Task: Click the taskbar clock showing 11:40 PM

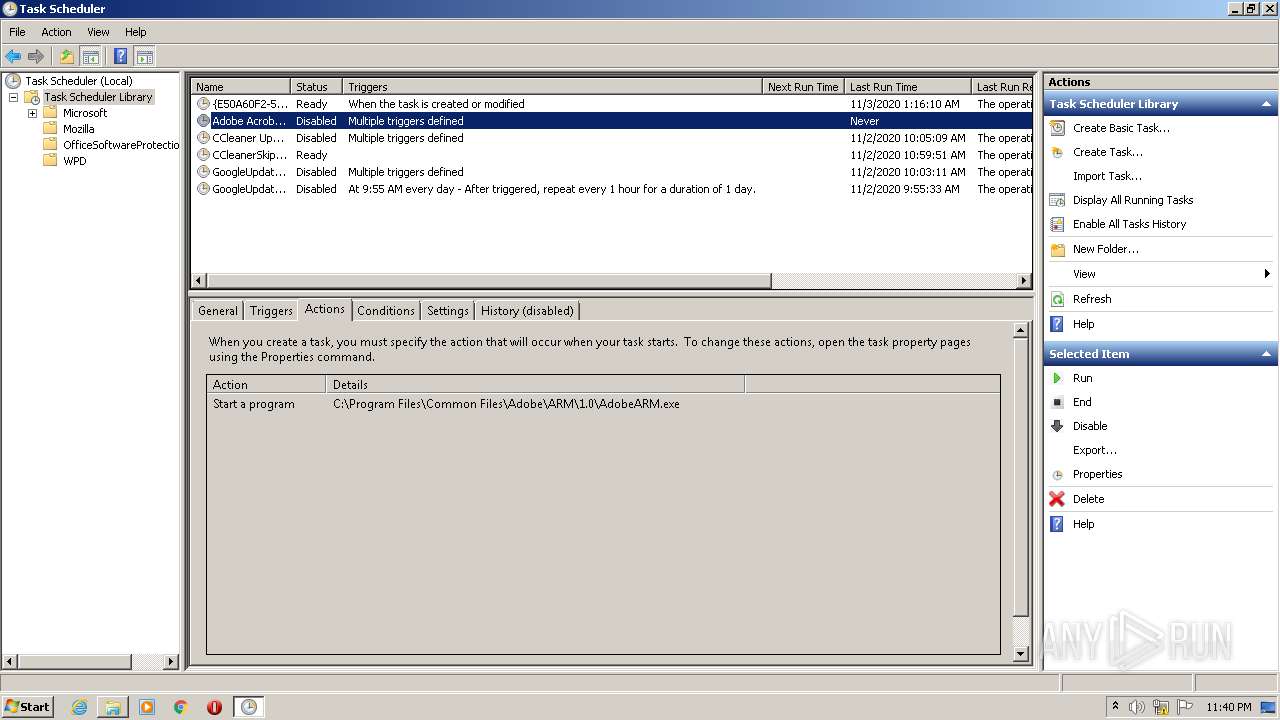Action: [1228, 707]
